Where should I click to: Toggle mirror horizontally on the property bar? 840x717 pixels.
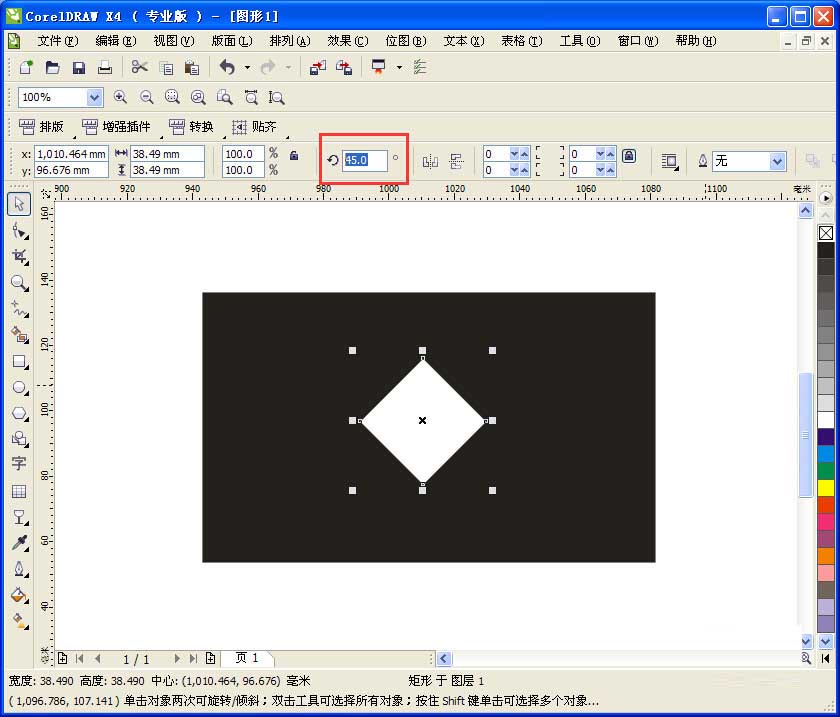point(430,160)
